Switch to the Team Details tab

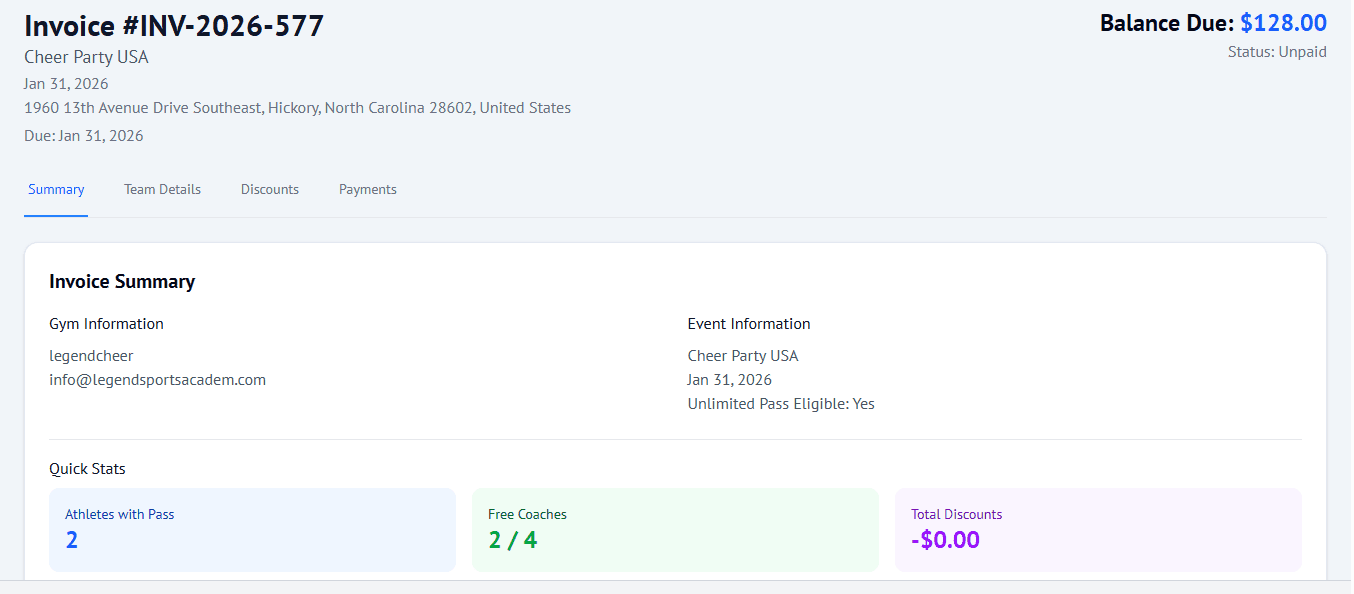pyautogui.click(x=162, y=189)
